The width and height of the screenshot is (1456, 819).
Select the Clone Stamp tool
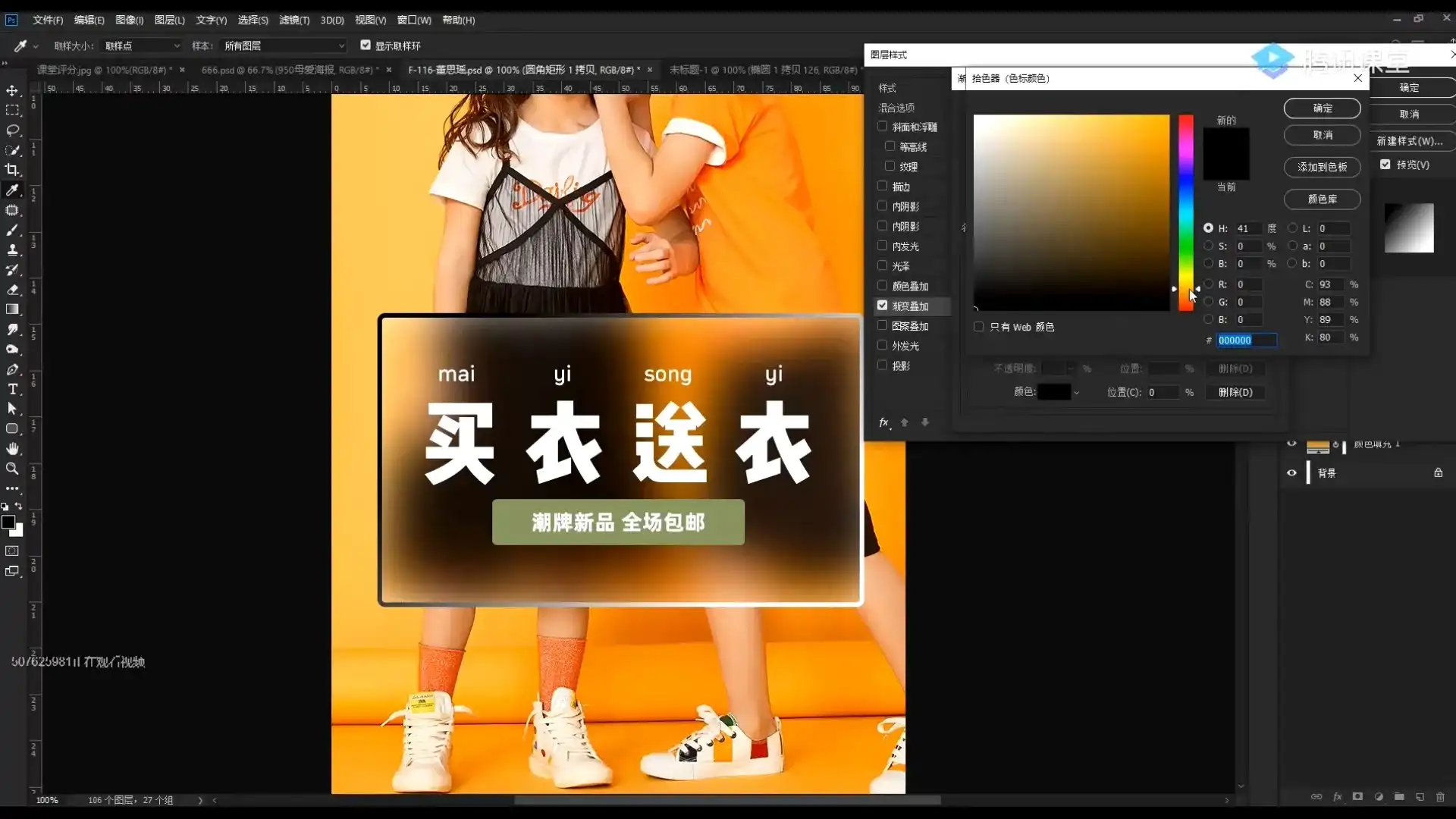pyautogui.click(x=12, y=250)
